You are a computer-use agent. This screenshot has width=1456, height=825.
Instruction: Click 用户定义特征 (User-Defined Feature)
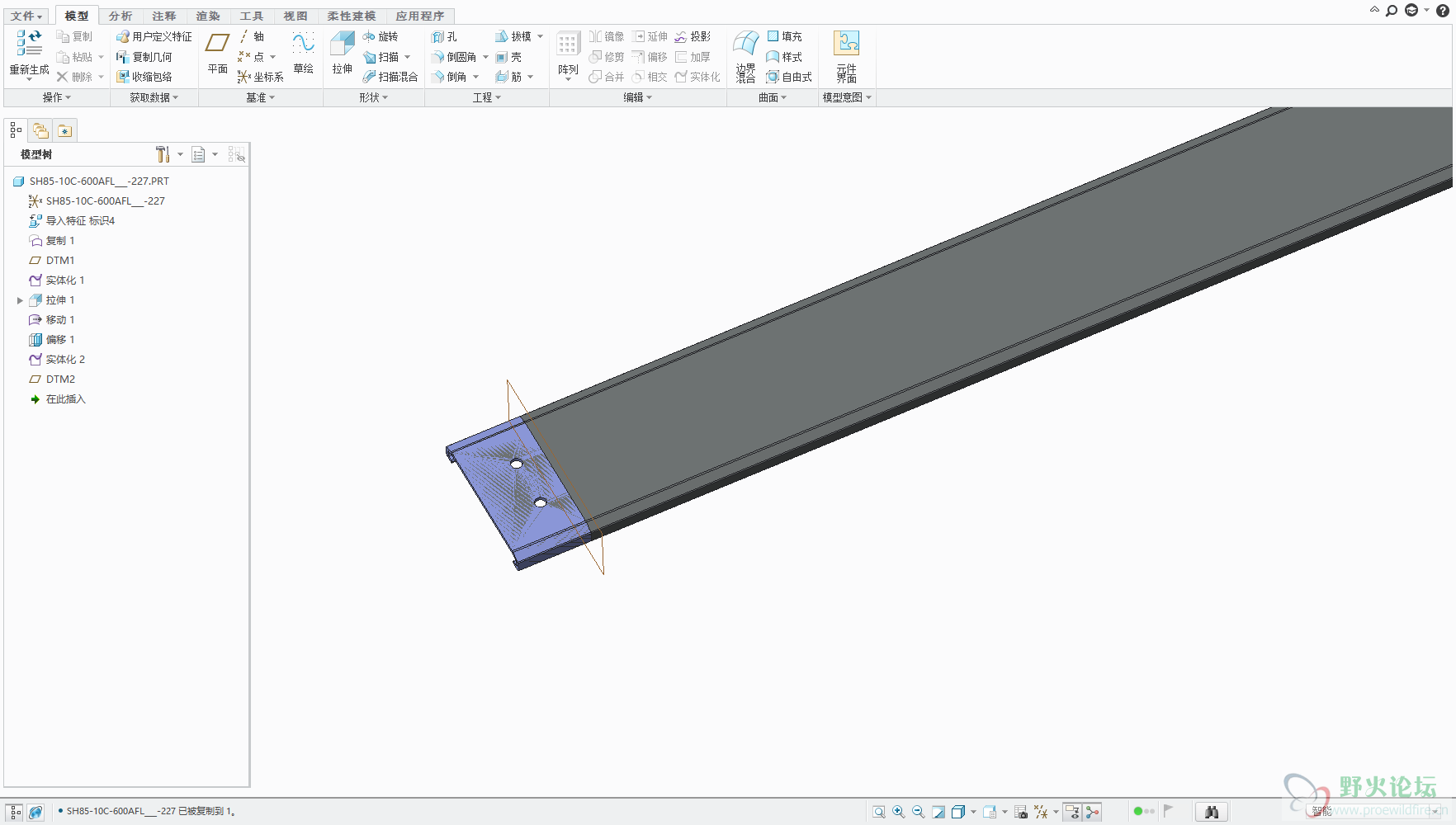tap(154, 36)
